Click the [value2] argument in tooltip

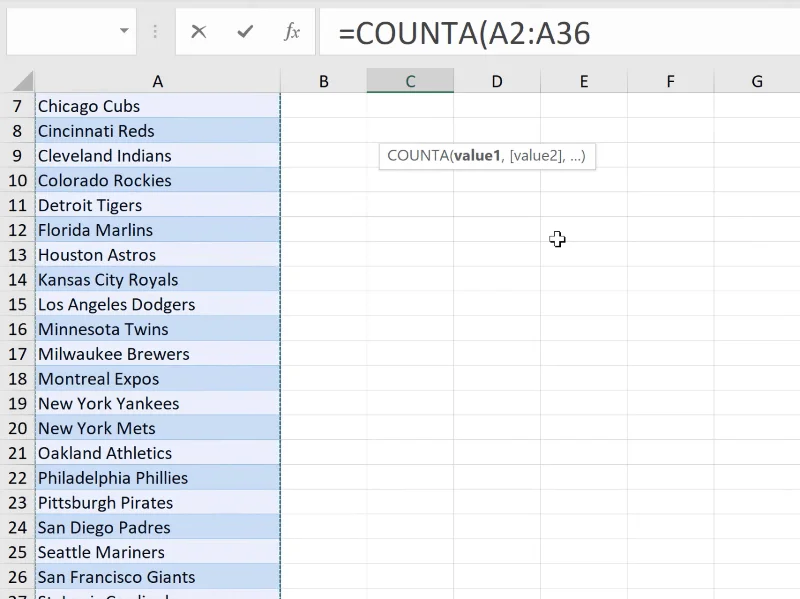tap(537, 156)
